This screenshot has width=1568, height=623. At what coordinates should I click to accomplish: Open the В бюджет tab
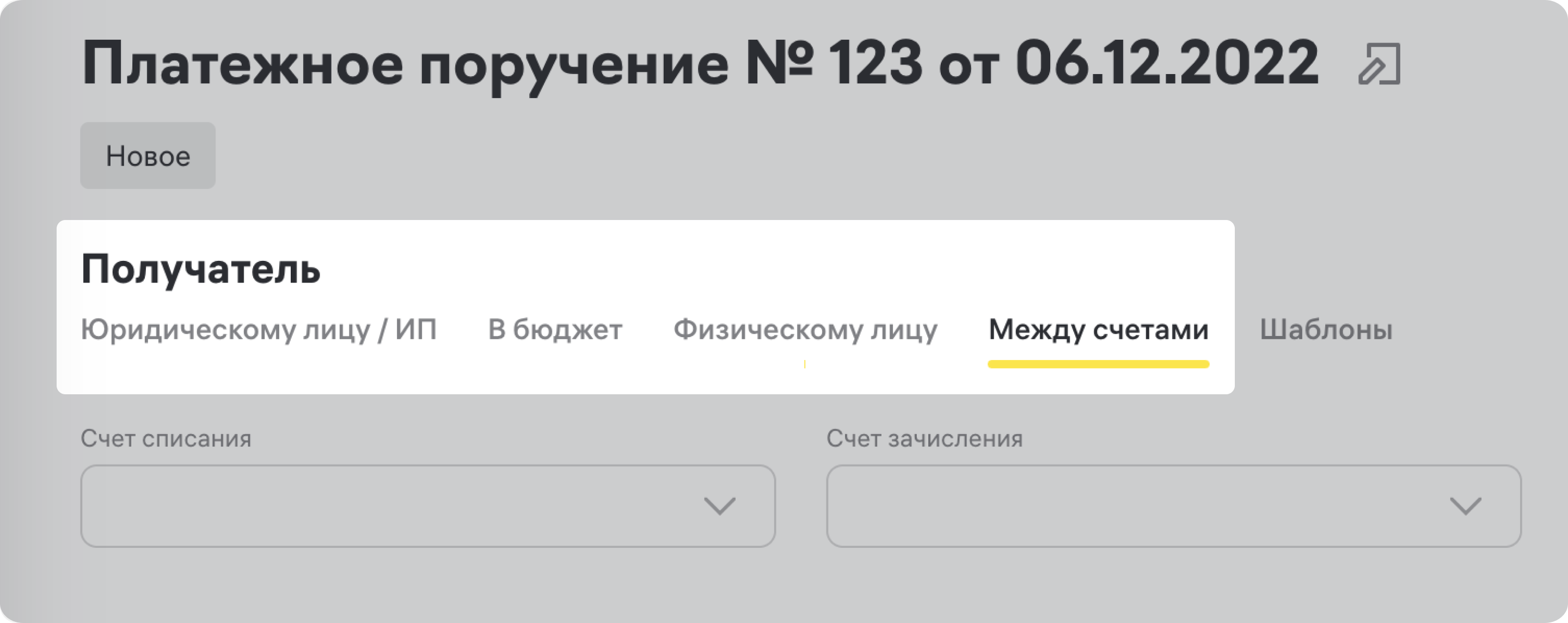pos(555,330)
